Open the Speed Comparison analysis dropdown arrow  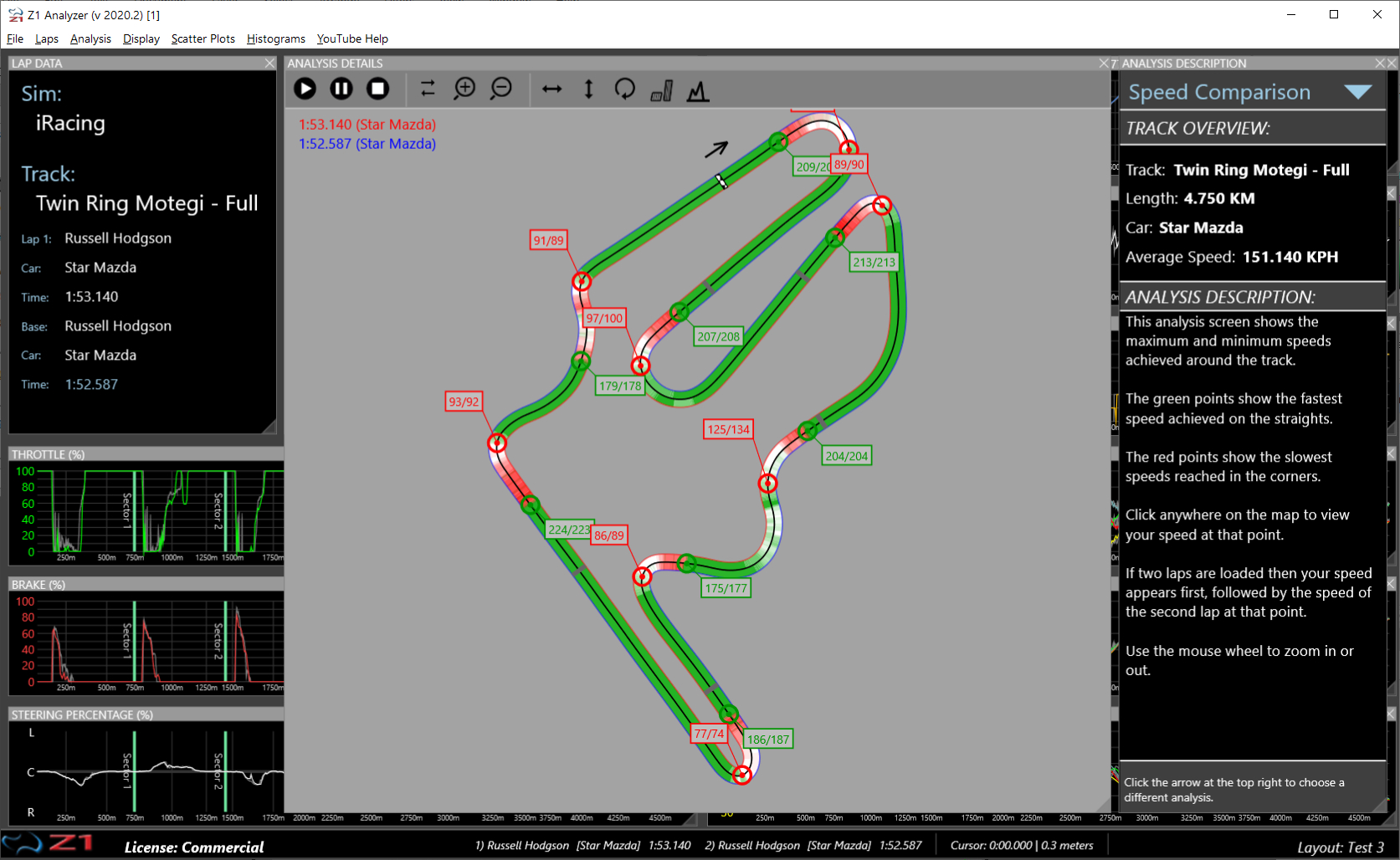(1357, 92)
